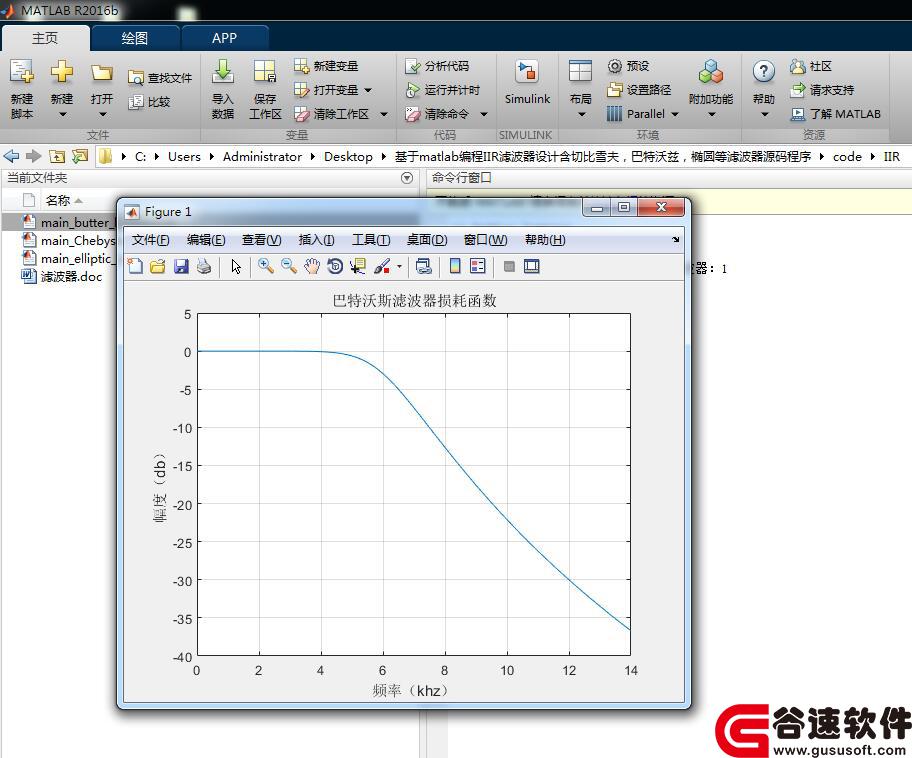Click Open File icon in figure toolbar
Image resolution: width=912 pixels, height=758 pixels.
(x=158, y=266)
